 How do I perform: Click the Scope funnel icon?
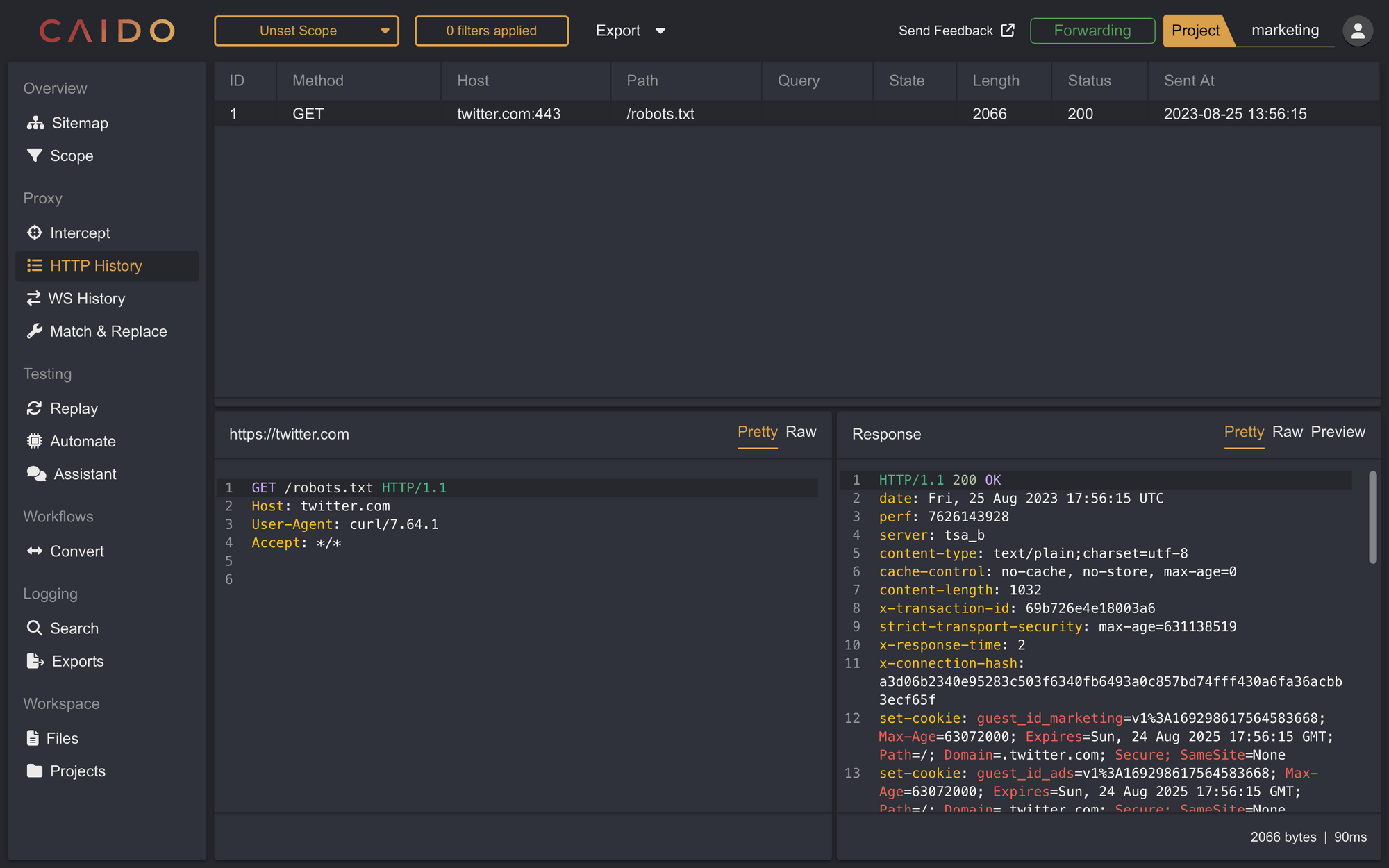34,156
